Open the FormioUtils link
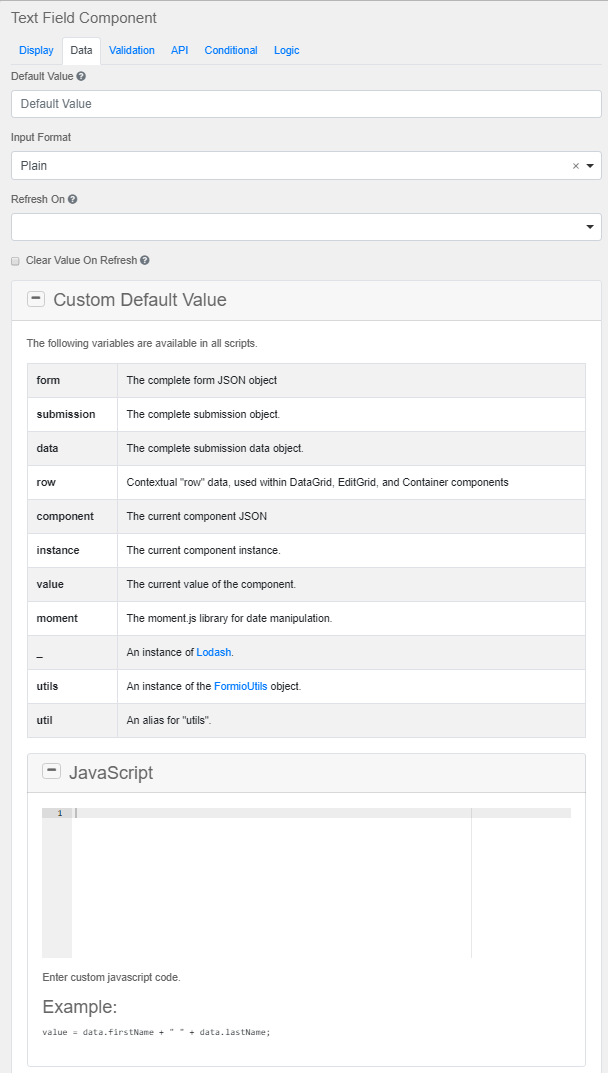The width and height of the screenshot is (608, 1073). (x=240, y=686)
